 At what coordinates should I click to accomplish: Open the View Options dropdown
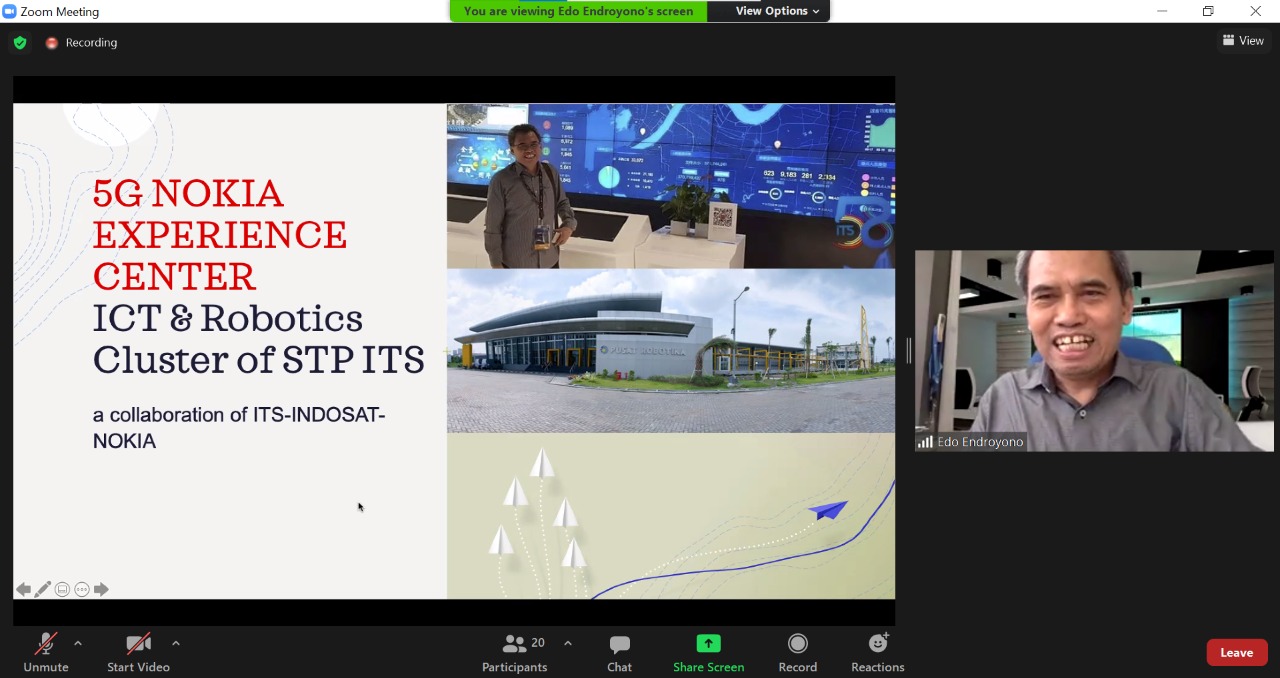click(x=777, y=11)
